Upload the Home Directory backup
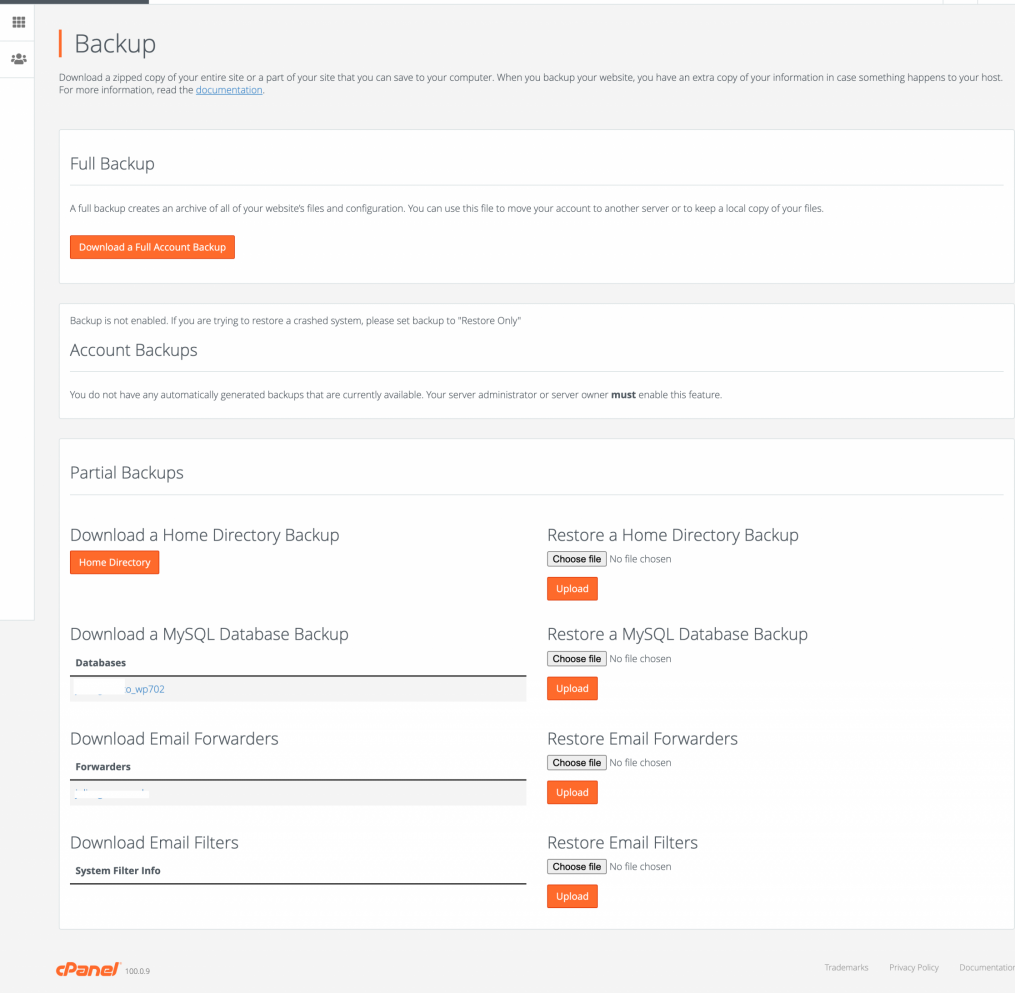 click(x=572, y=588)
